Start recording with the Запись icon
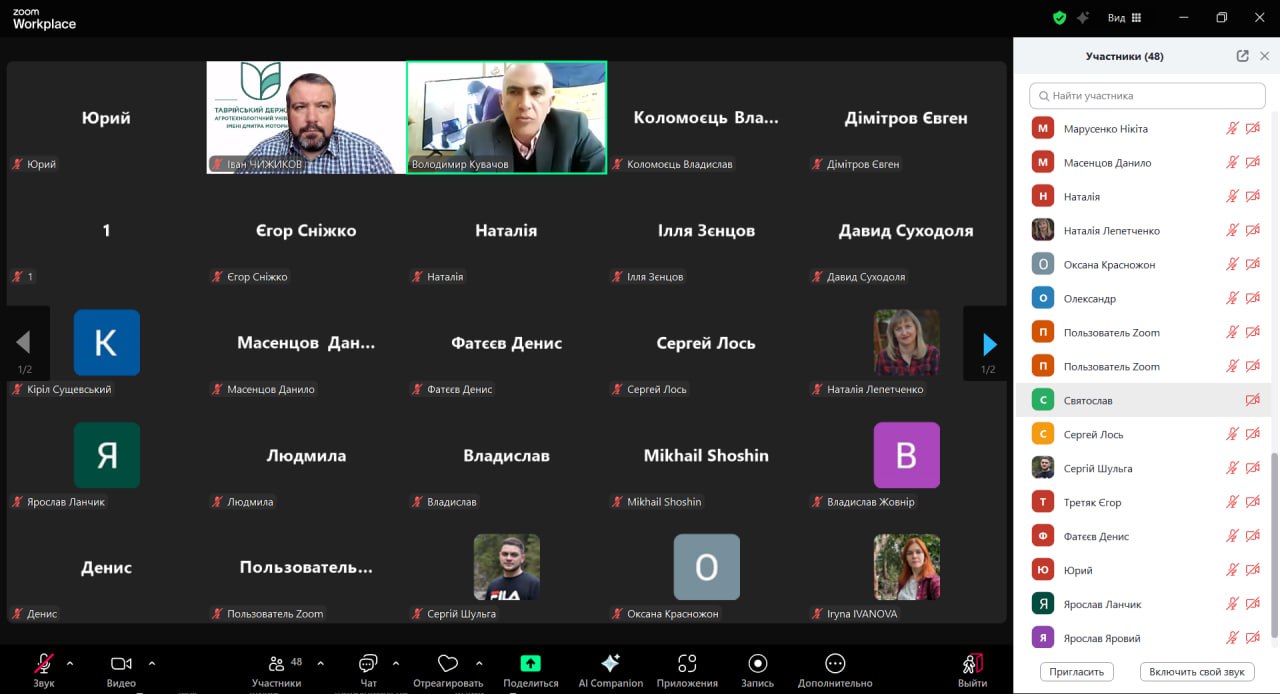The image size is (1280, 694). (x=758, y=663)
